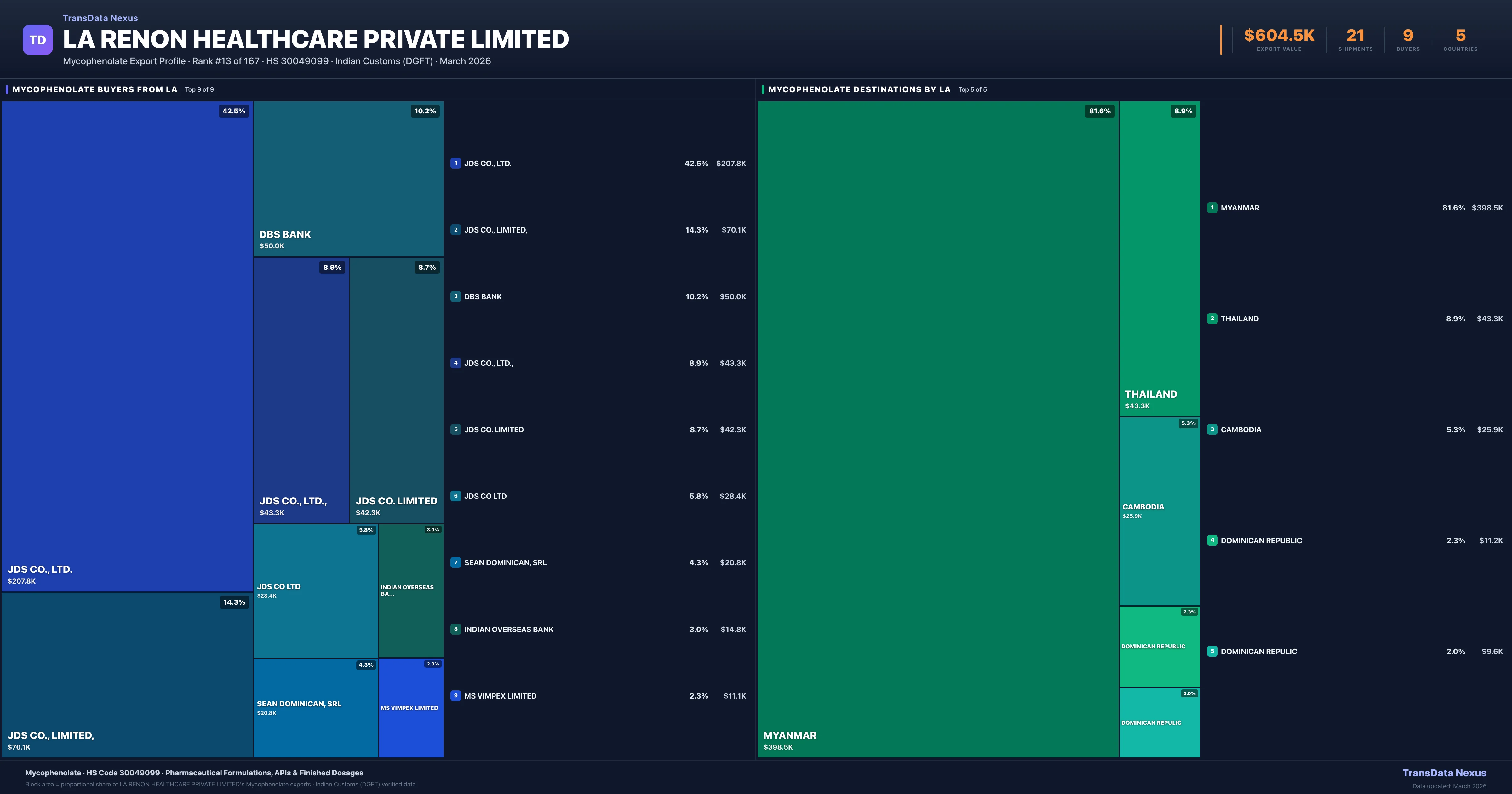Screen dimensions: 1512x794
Task: Open the INDIAN OVERSEAS BANK list row
Action: [598, 630]
